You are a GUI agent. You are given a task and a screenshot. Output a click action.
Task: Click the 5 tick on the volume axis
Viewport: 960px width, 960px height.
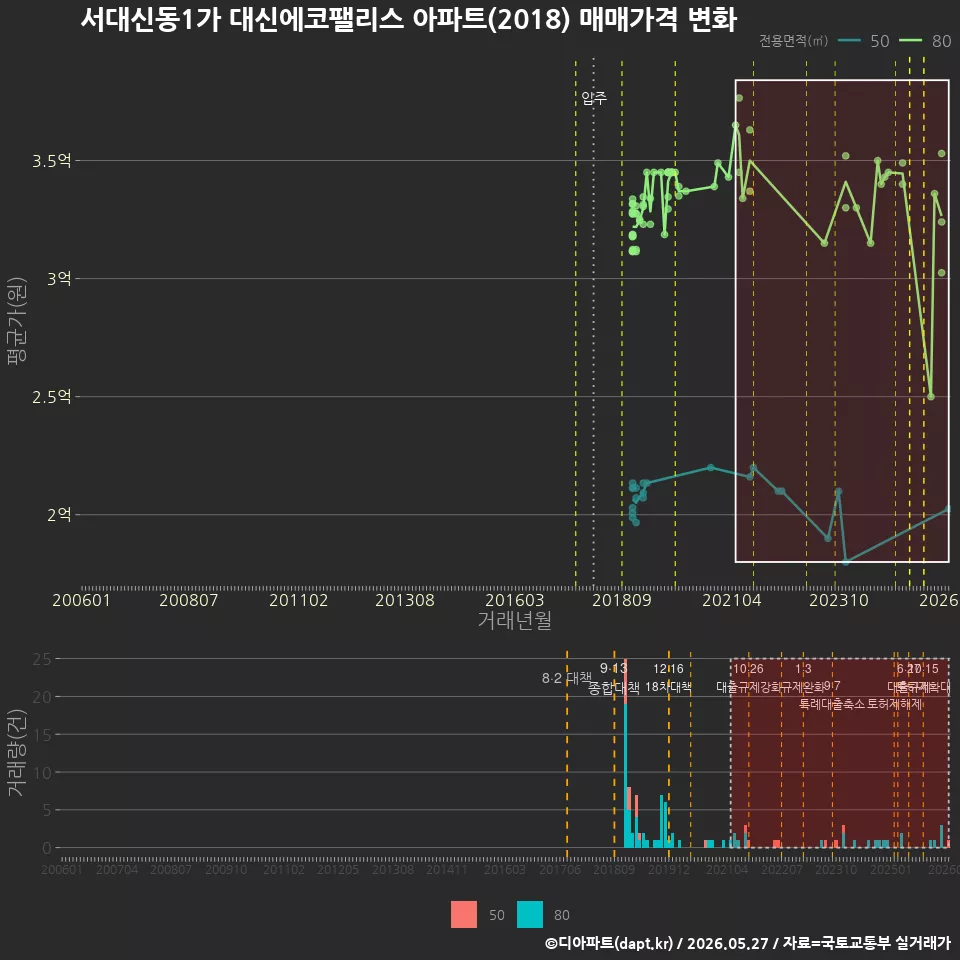(x=47, y=810)
